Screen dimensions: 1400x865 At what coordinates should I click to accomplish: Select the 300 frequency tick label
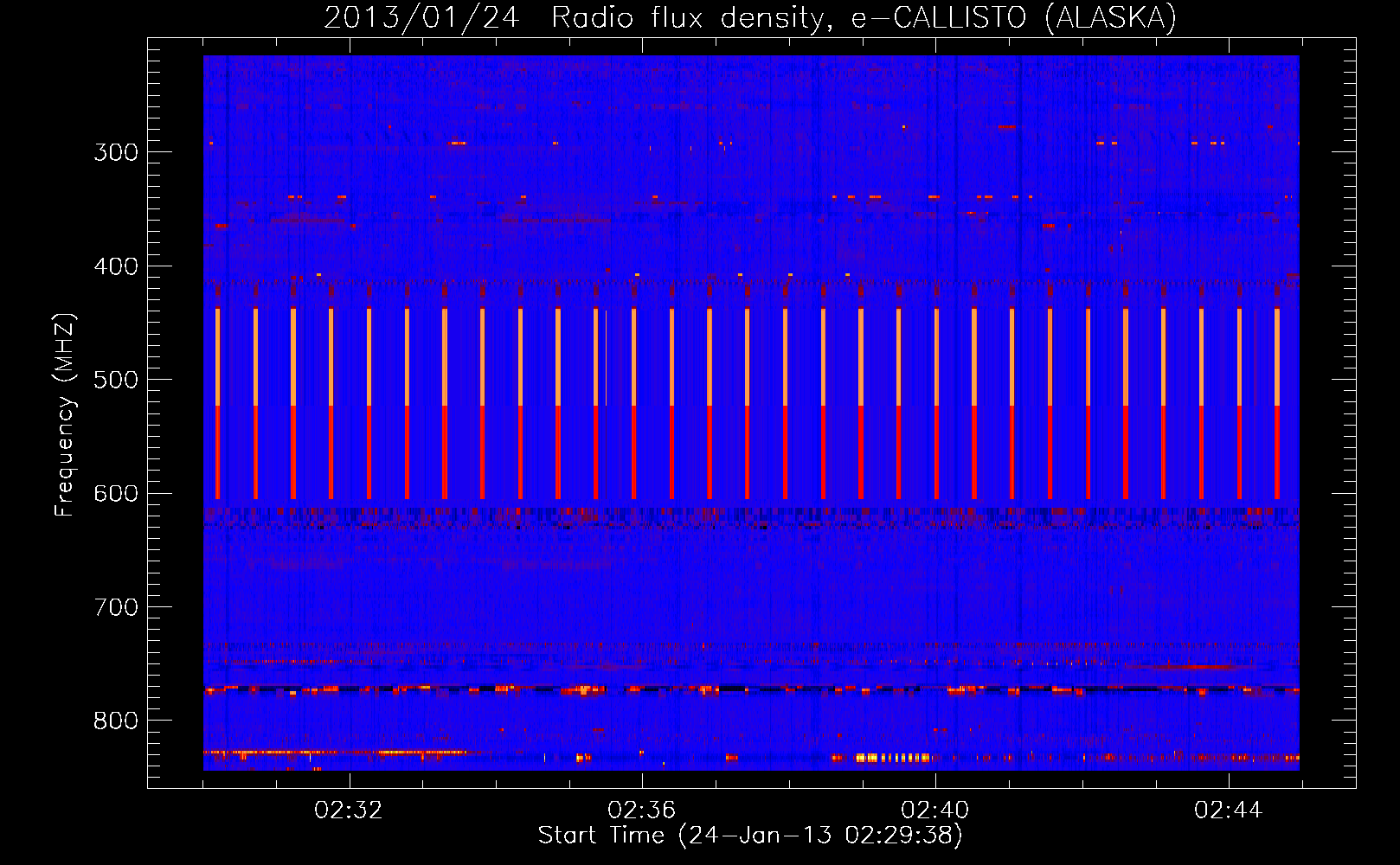pyautogui.click(x=116, y=152)
